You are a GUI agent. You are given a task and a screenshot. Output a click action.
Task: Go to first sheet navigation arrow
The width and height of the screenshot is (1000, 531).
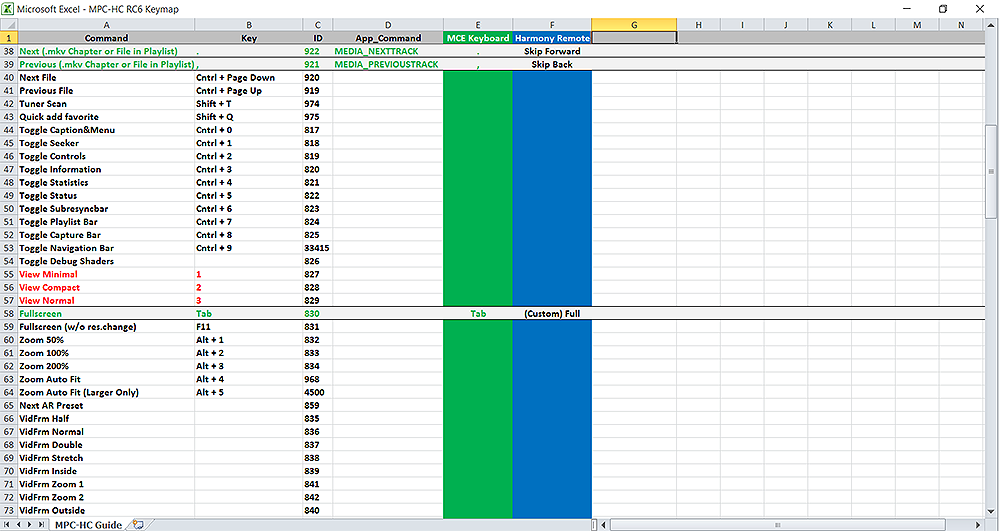click(8, 525)
